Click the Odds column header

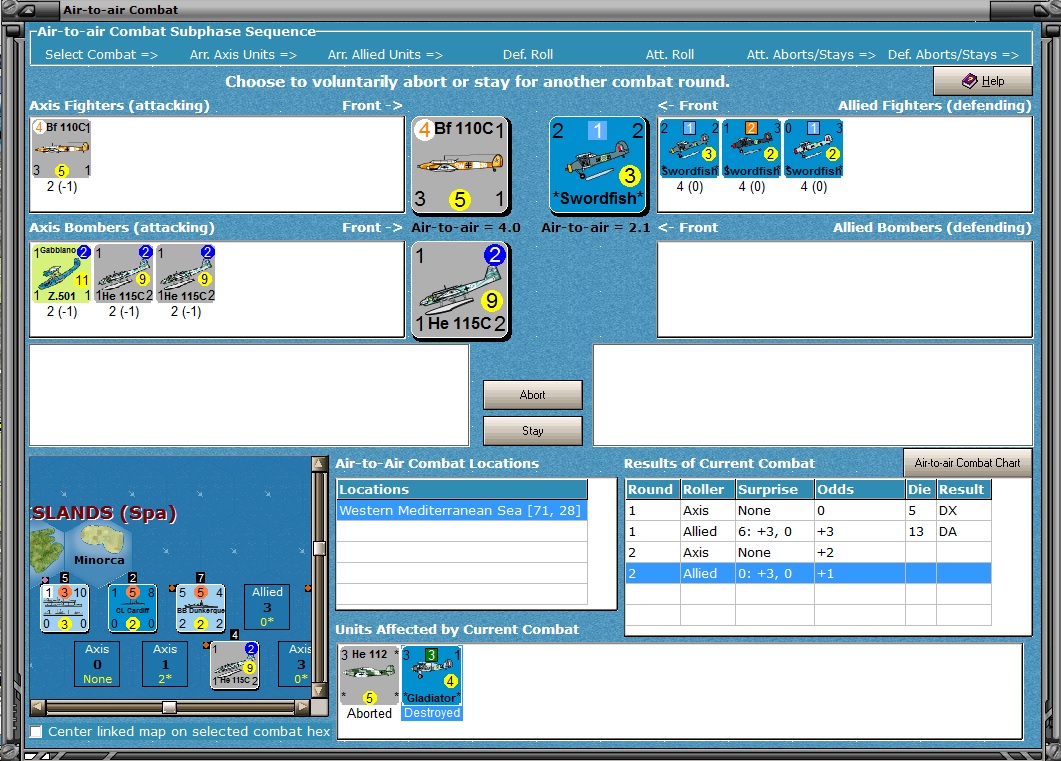tap(859, 489)
